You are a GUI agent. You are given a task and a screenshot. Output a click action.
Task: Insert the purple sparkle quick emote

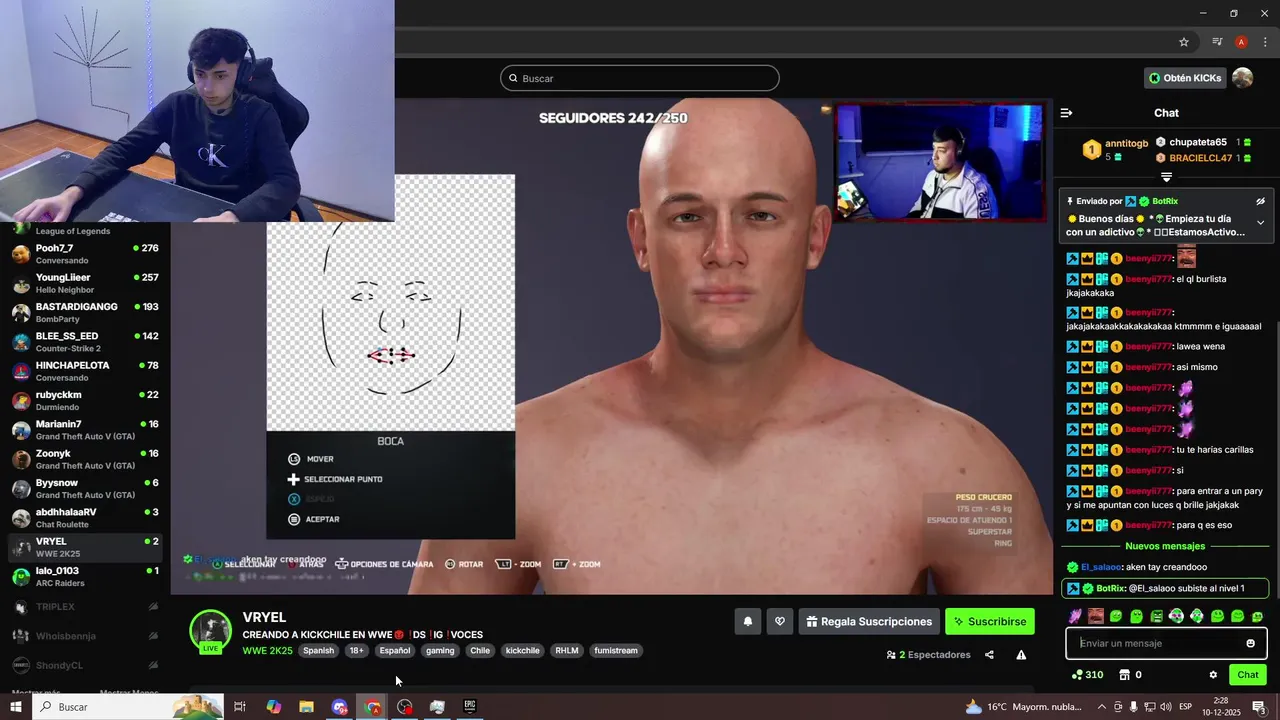[x=1075, y=616]
